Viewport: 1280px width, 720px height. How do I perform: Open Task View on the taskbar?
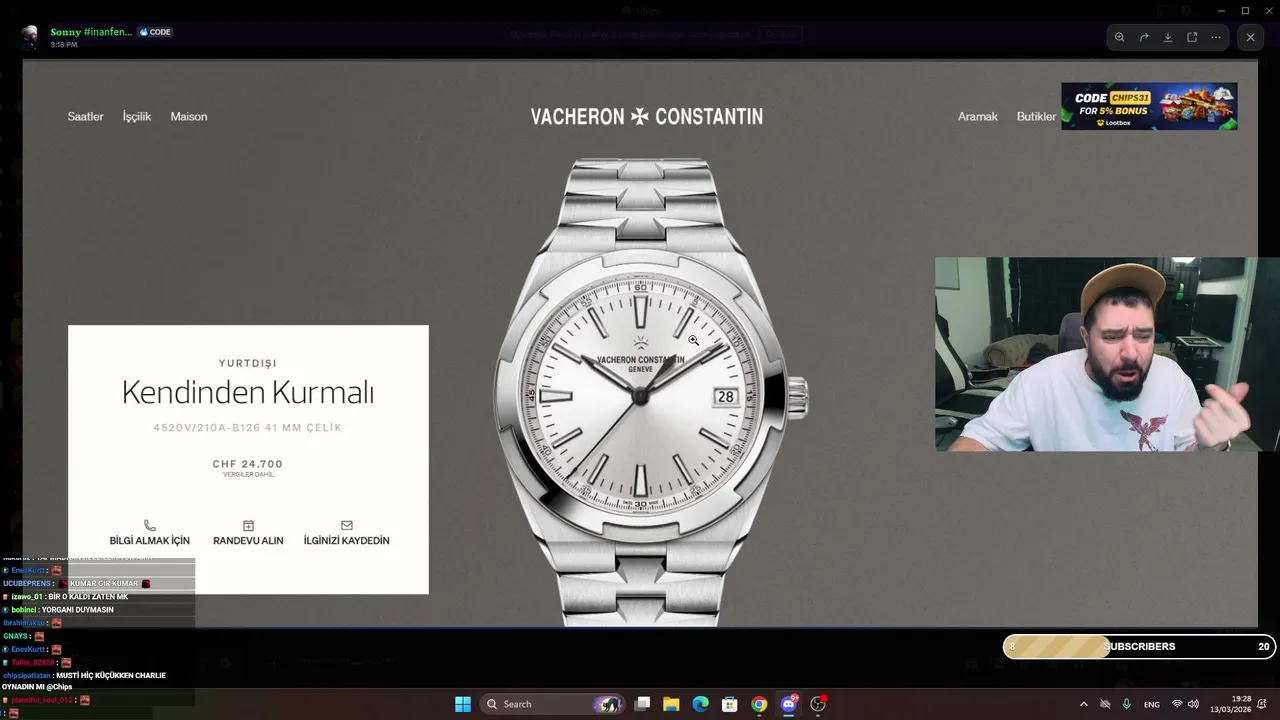pyautogui.click(x=643, y=704)
